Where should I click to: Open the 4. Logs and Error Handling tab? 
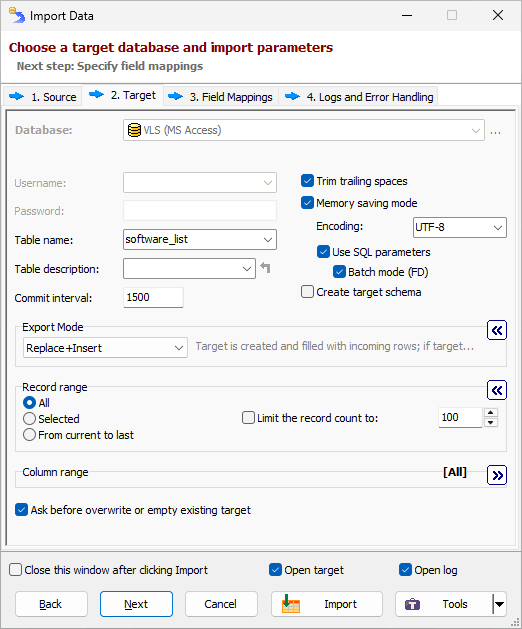click(358, 96)
